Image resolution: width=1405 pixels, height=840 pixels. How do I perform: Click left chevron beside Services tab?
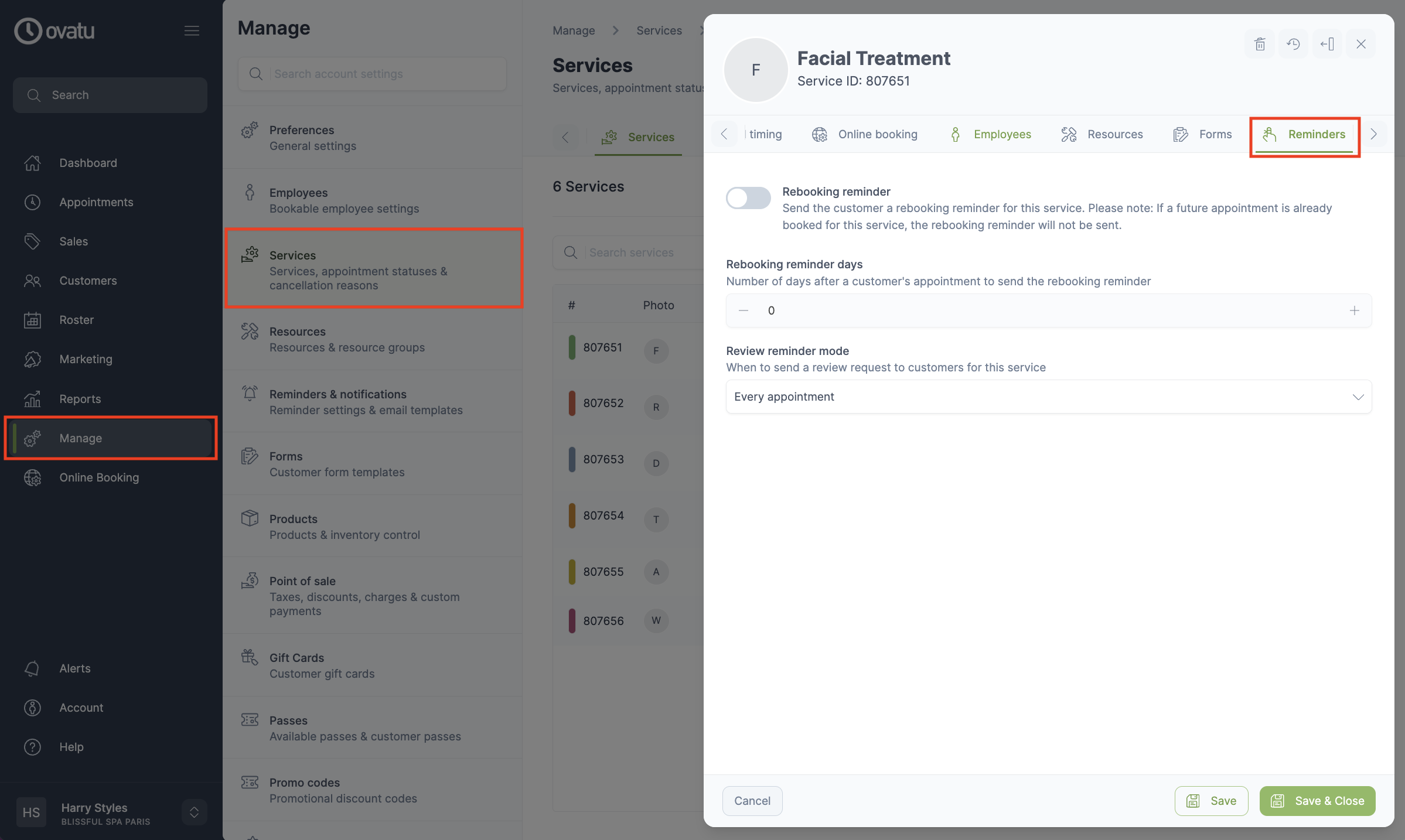pyautogui.click(x=565, y=137)
